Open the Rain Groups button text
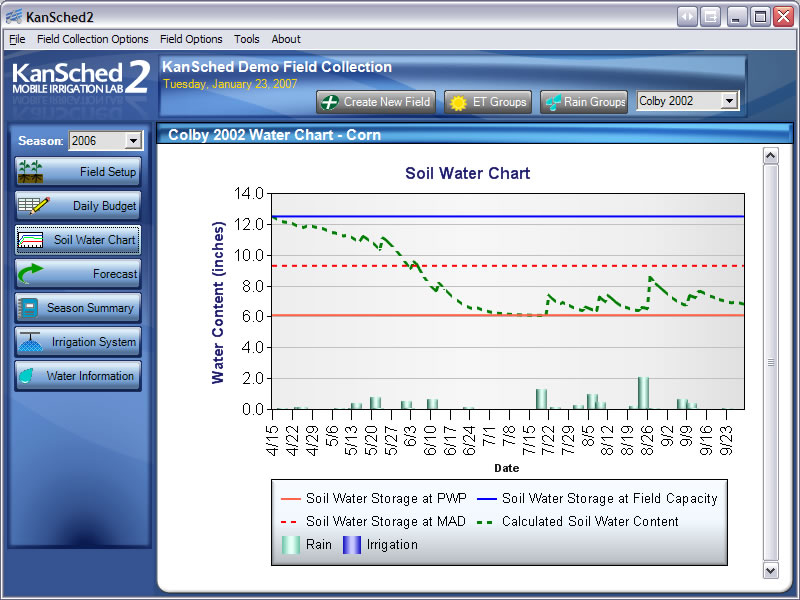 coord(594,102)
